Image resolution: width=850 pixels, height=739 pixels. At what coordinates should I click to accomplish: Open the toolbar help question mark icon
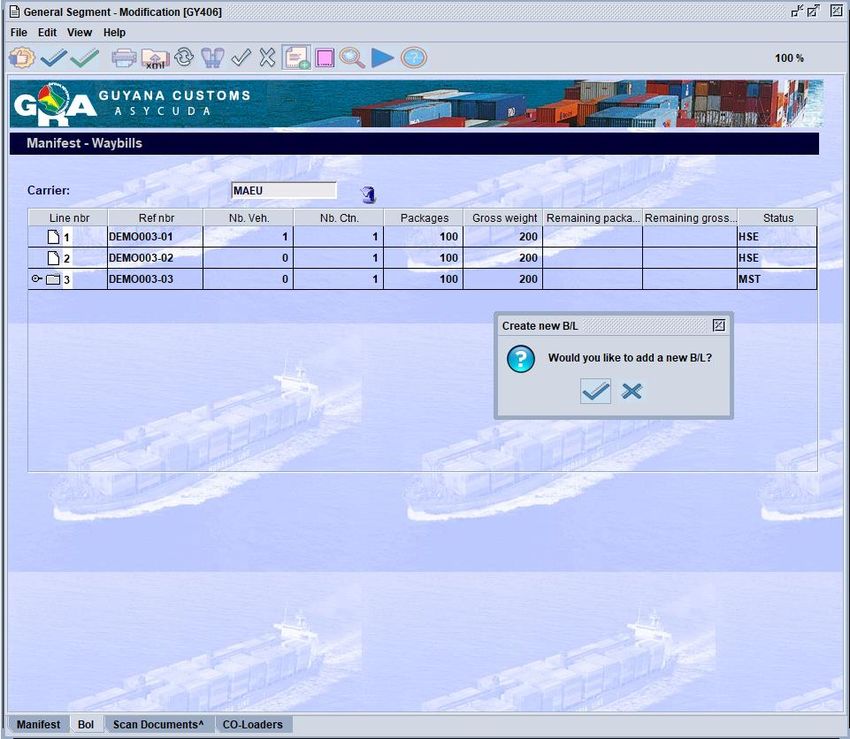[413, 58]
